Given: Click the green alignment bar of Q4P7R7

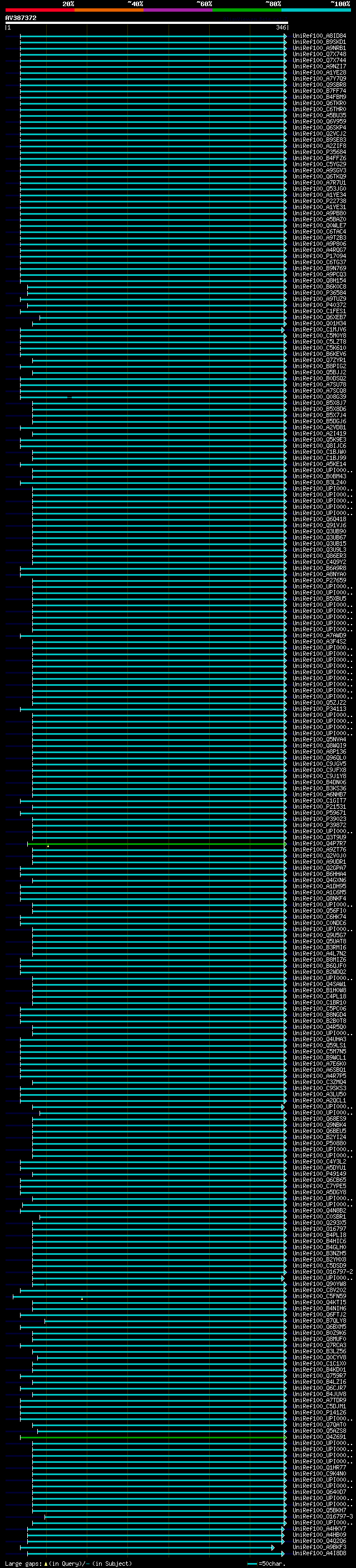Looking at the screenshot, I should [156, 844].
